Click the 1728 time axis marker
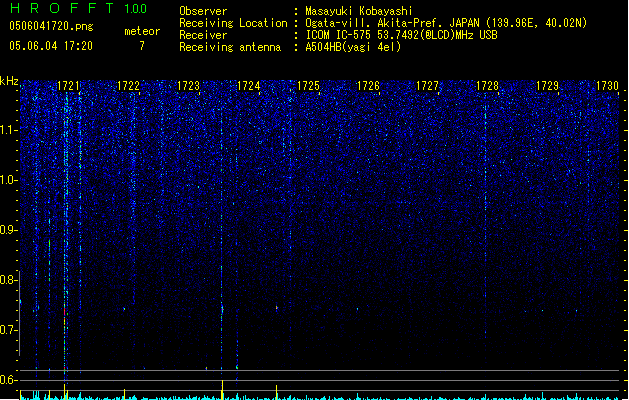This screenshot has height=400, width=629. point(487,86)
